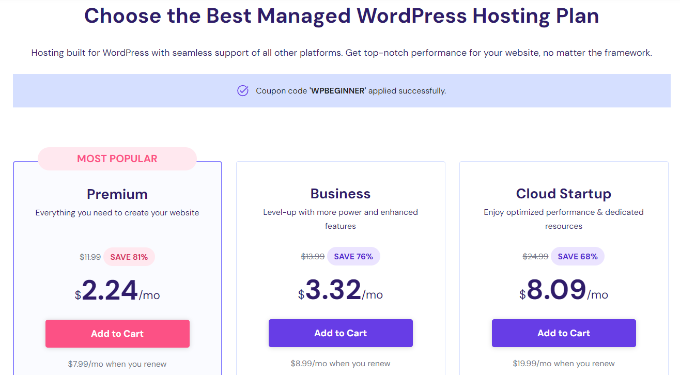Viewport: 680px width, 375px height.
Task: Select the Business plan title
Action: 340,193
